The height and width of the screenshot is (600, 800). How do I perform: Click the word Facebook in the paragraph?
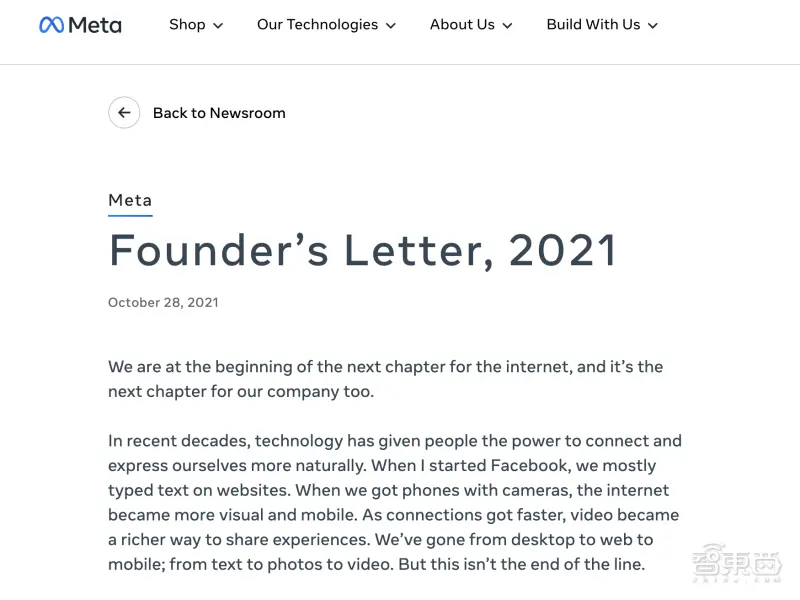(530, 465)
